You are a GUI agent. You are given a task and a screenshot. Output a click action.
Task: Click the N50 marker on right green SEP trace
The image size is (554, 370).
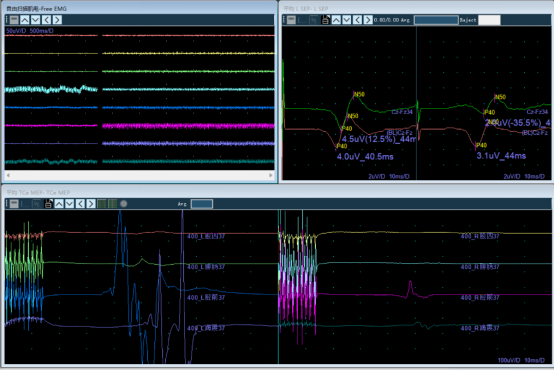pos(500,97)
